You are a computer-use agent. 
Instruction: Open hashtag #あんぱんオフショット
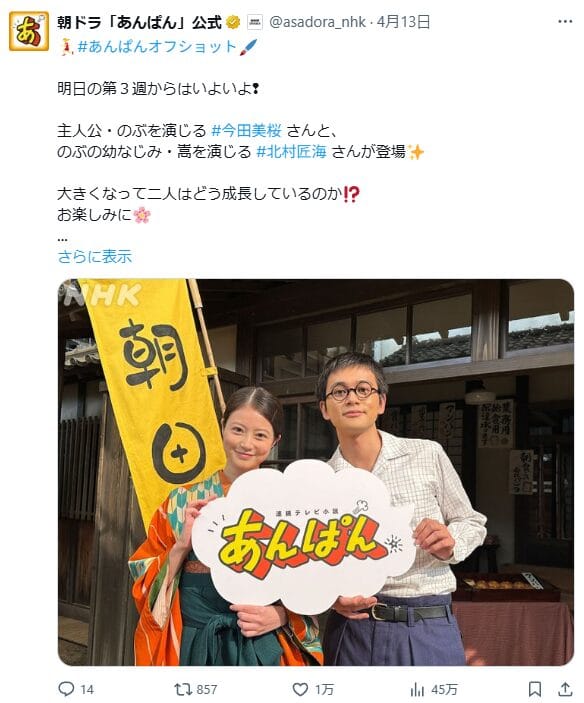[x=157, y=47]
